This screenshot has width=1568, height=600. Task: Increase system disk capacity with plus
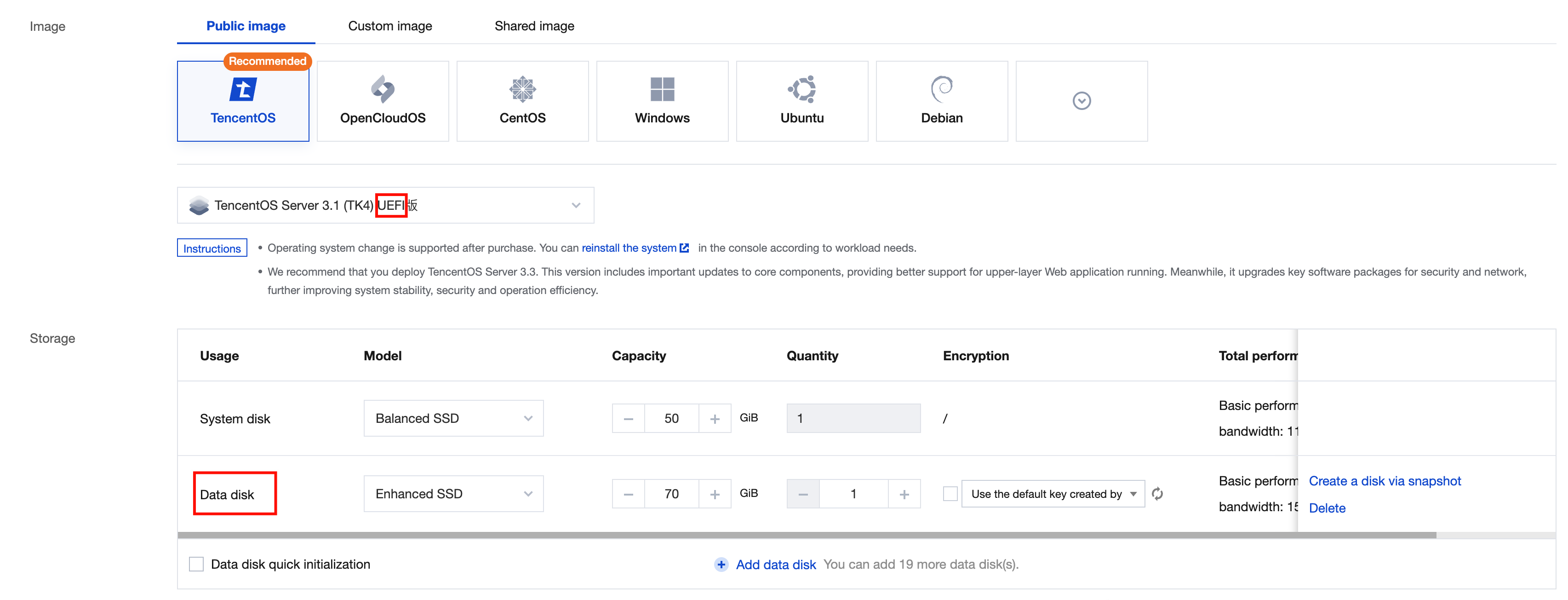pyautogui.click(x=715, y=419)
